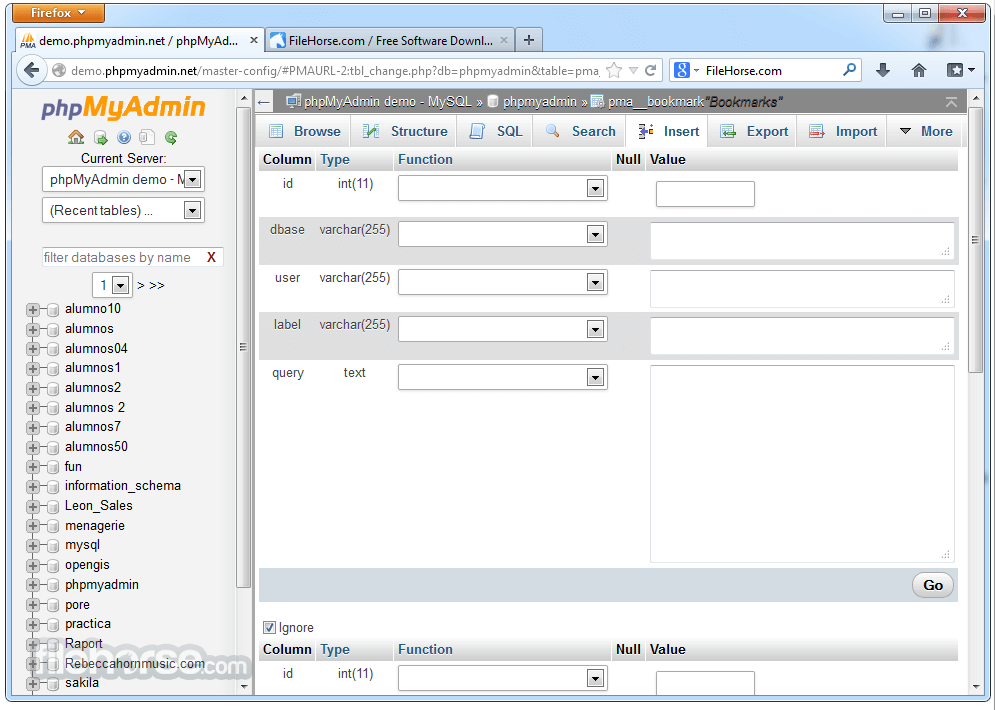Viewport: 995px width, 710px height.
Task: Open the menagerie database link
Action: click(x=95, y=525)
